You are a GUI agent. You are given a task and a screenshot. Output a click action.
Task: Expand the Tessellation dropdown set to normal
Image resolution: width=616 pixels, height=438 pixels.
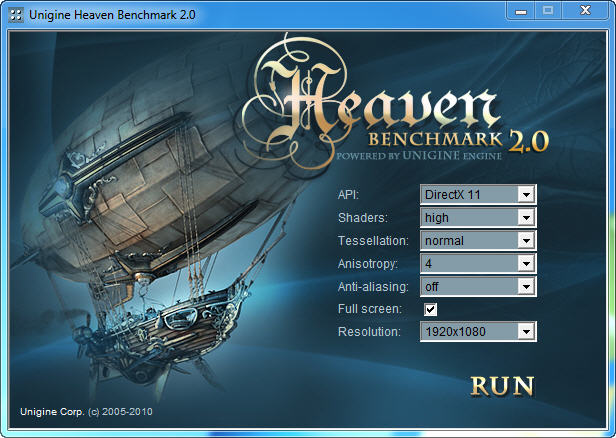pos(478,240)
